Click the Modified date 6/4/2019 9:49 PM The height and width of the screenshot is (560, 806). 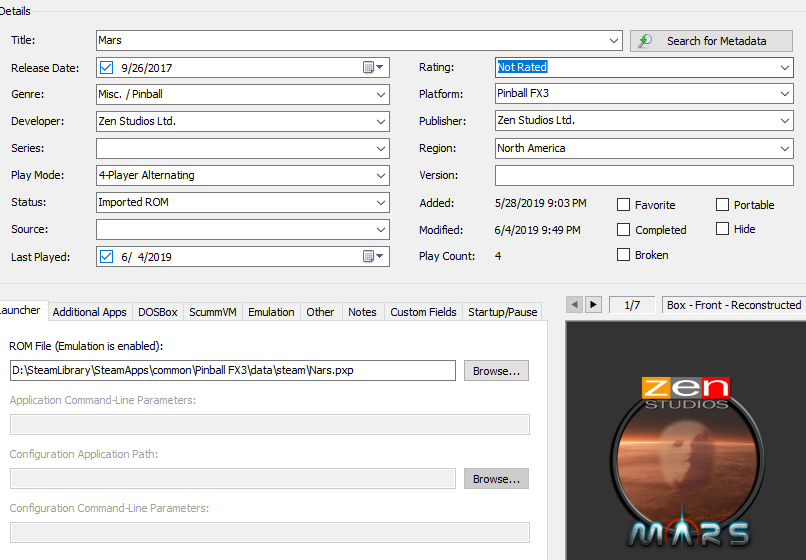pos(538,230)
